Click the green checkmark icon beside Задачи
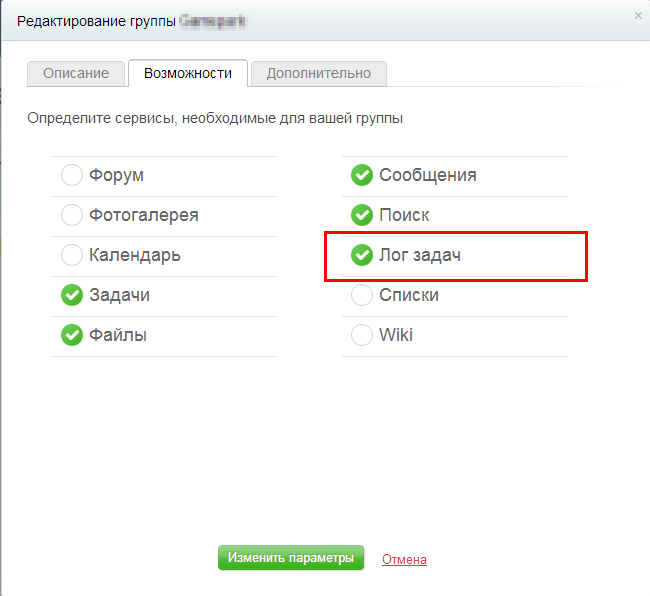Image resolution: width=650 pixels, height=596 pixels. [72, 295]
